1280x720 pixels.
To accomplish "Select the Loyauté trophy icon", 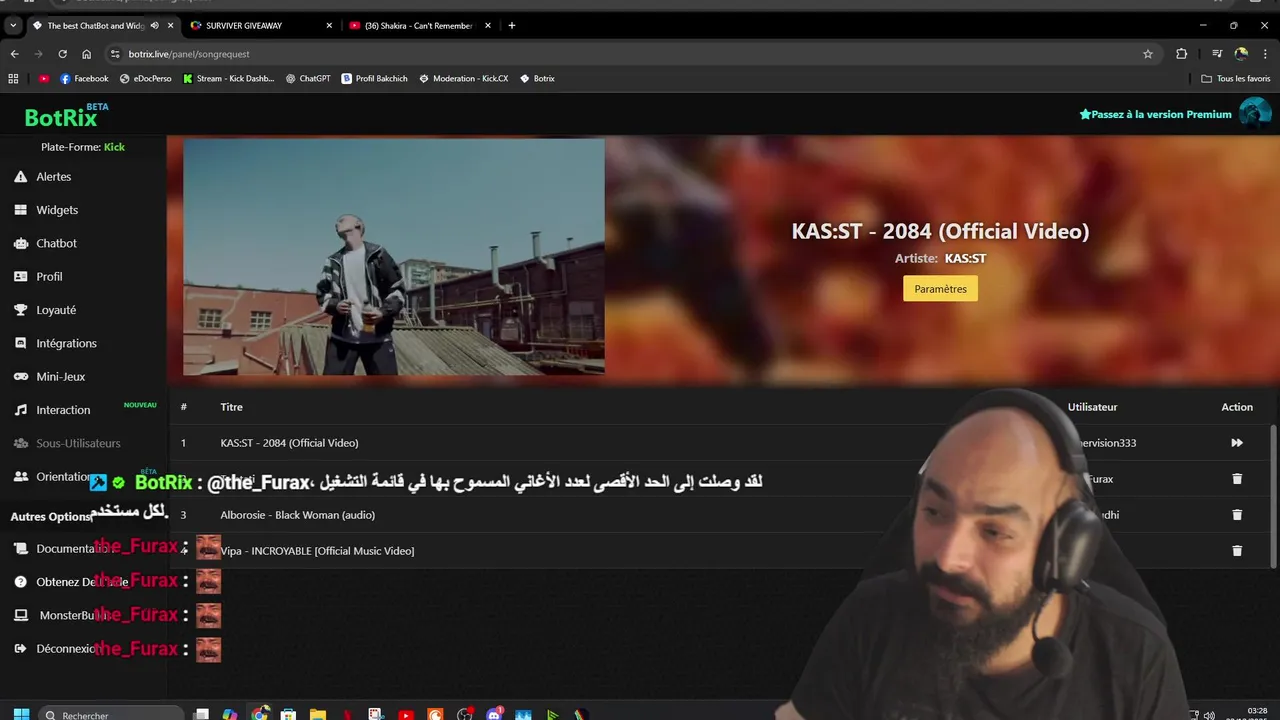I will (20, 310).
